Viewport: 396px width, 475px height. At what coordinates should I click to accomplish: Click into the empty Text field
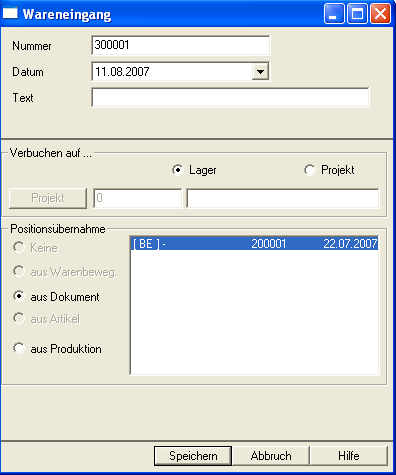(230, 98)
